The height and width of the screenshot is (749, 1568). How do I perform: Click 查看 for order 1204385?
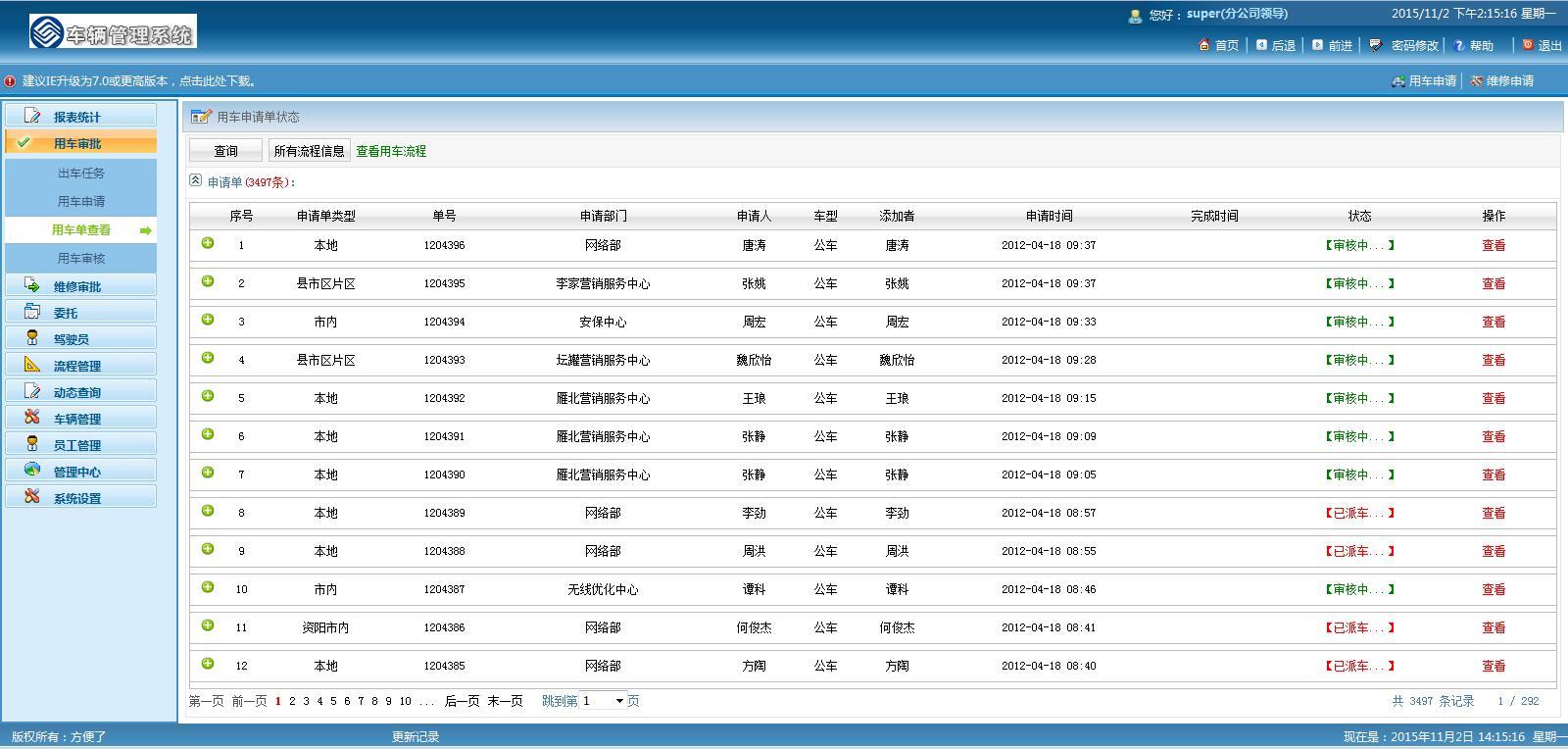click(x=1494, y=666)
